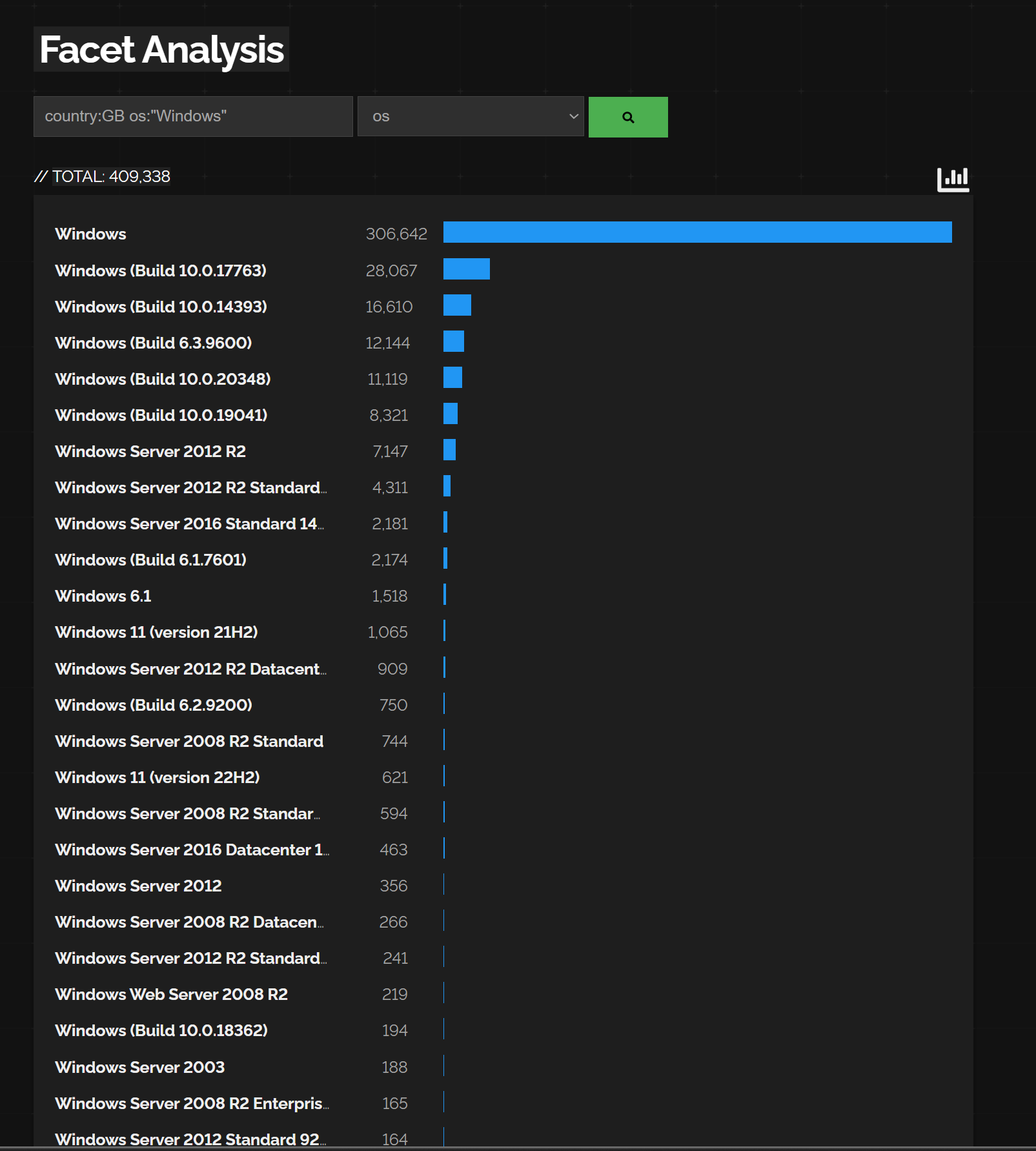This screenshot has width=1036, height=1151.
Task: Select Windows (Build 10.0.19041)
Action: click(x=161, y=415)
